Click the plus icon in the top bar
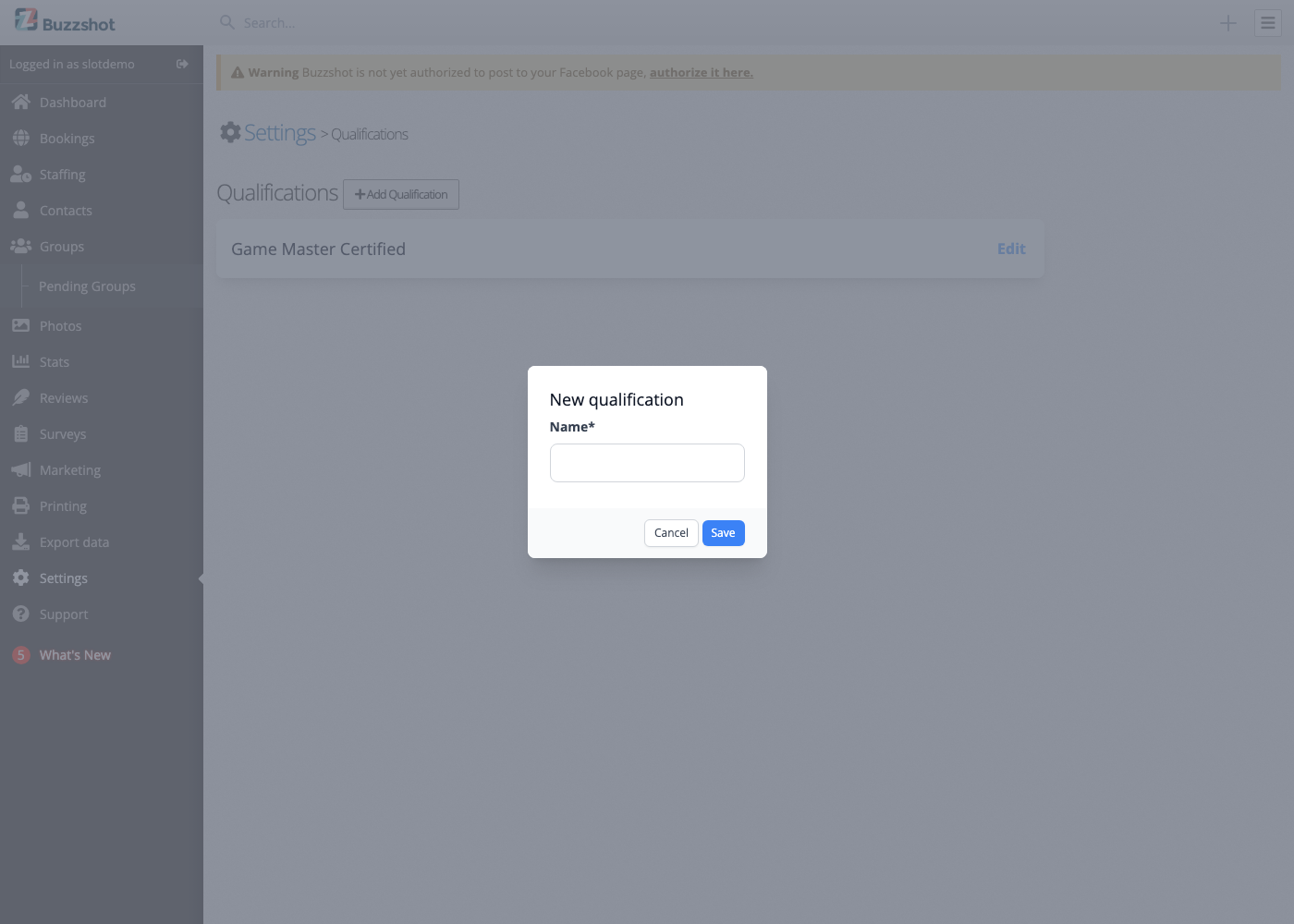Viewport: 1294px width, 924px height. (1228, 23)
